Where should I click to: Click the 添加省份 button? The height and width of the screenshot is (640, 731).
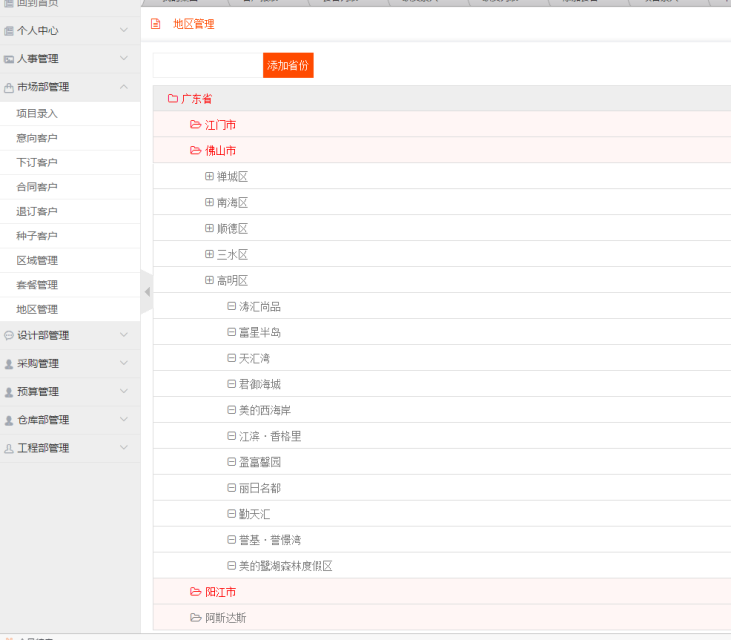[x=288, y=65]
